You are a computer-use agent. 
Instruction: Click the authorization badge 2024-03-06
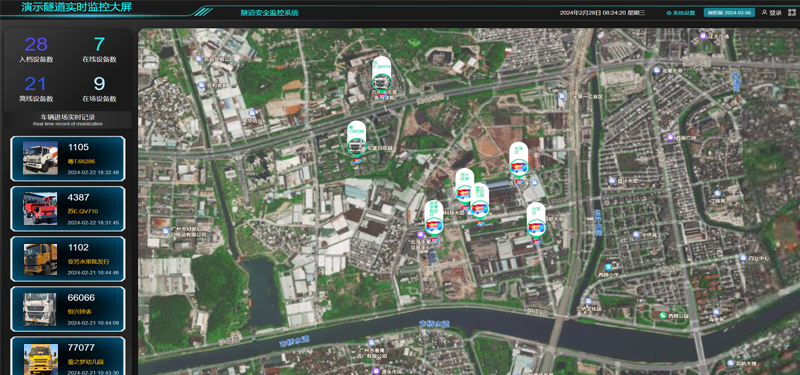point(729,13)
